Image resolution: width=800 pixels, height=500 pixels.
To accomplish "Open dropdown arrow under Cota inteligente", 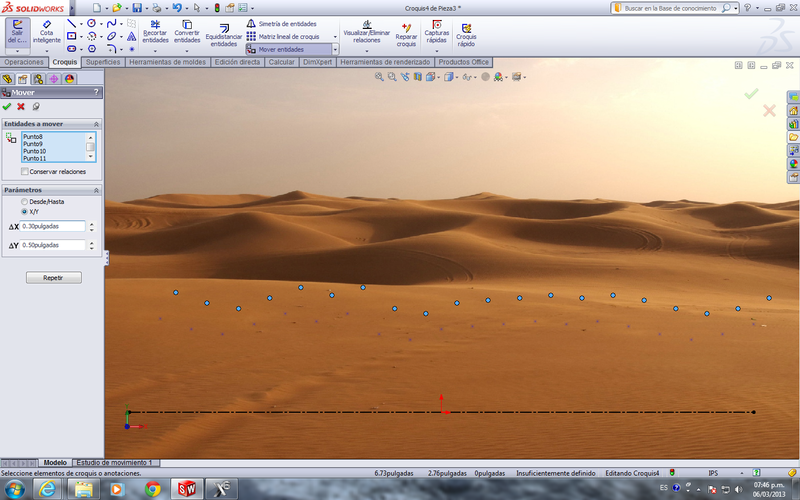I will (x=46, y=51).
